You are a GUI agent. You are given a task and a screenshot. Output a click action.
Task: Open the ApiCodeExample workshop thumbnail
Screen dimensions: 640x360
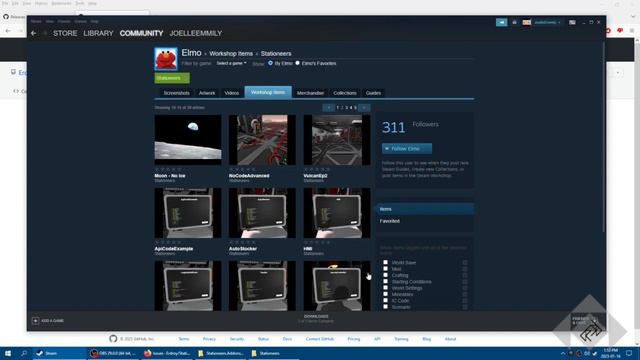pos(188,213)
